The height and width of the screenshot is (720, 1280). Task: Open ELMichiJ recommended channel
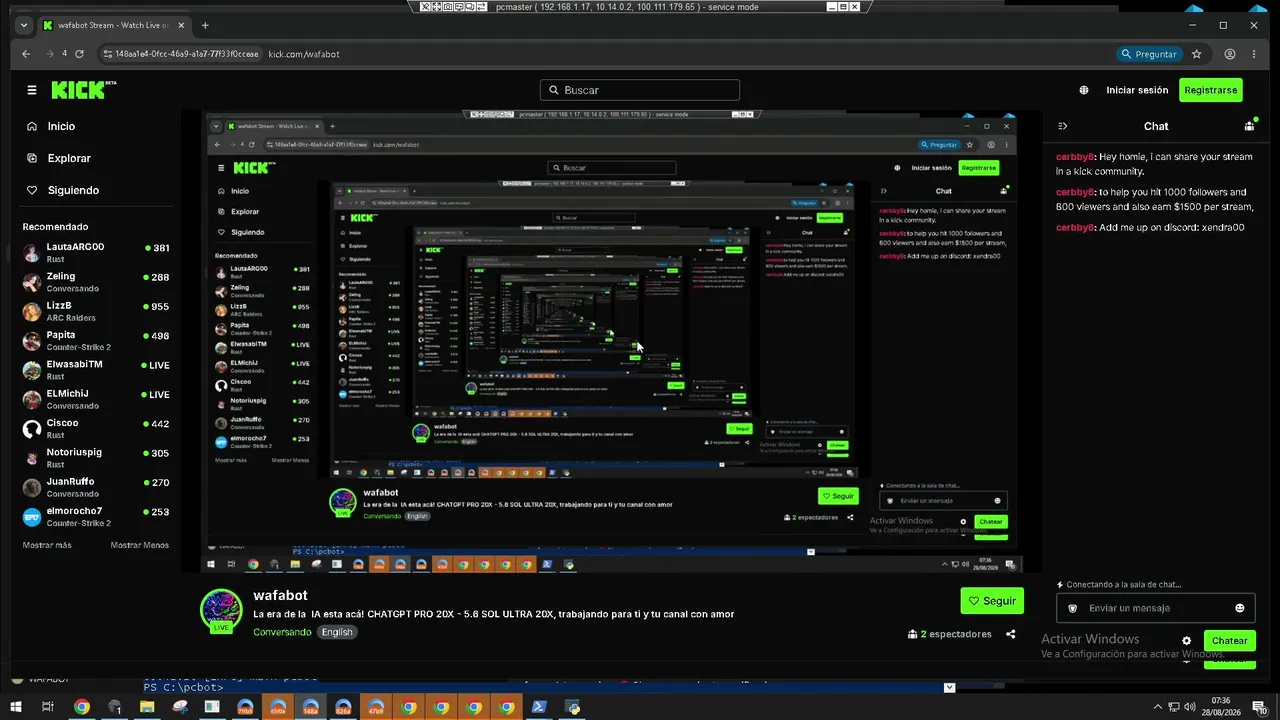coord(96,399)
